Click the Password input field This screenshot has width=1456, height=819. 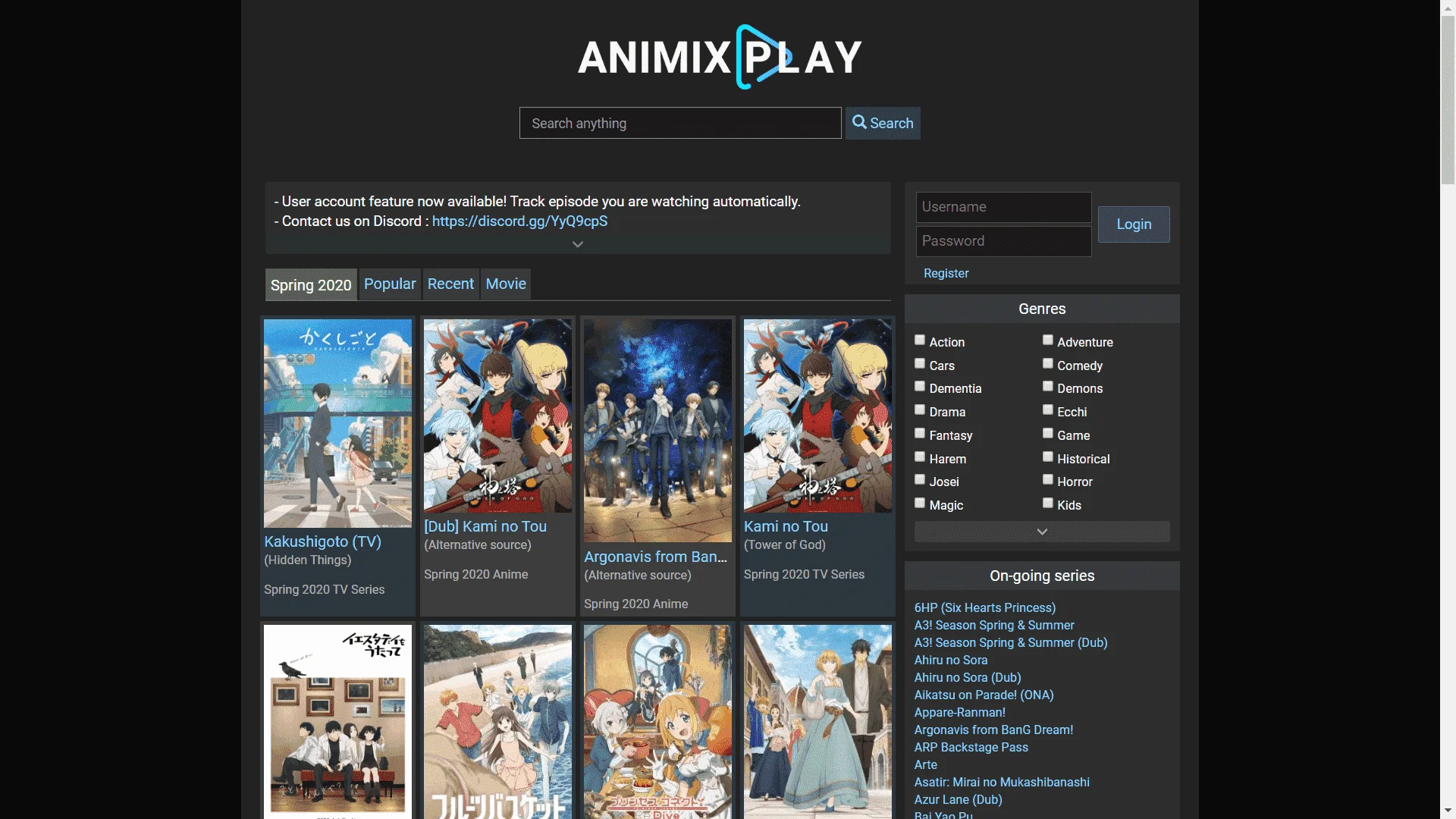(1003, 241)
